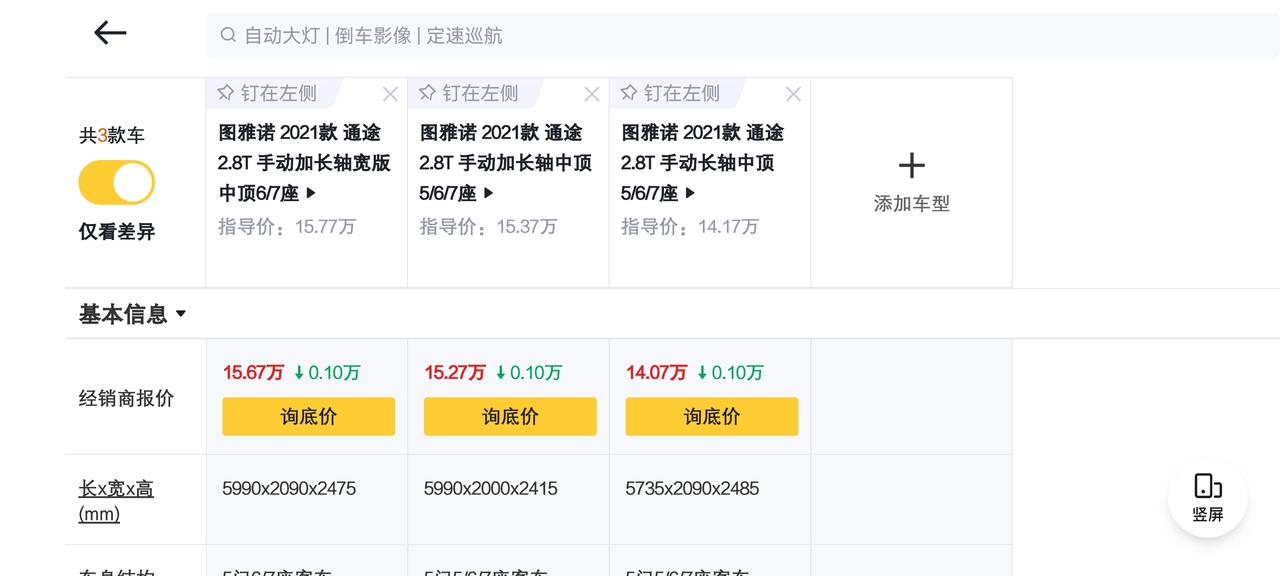Click guide price 指导价：15.37万
Image resolution: width=1280 pixels, height=576 pixels.
[488, 226]
